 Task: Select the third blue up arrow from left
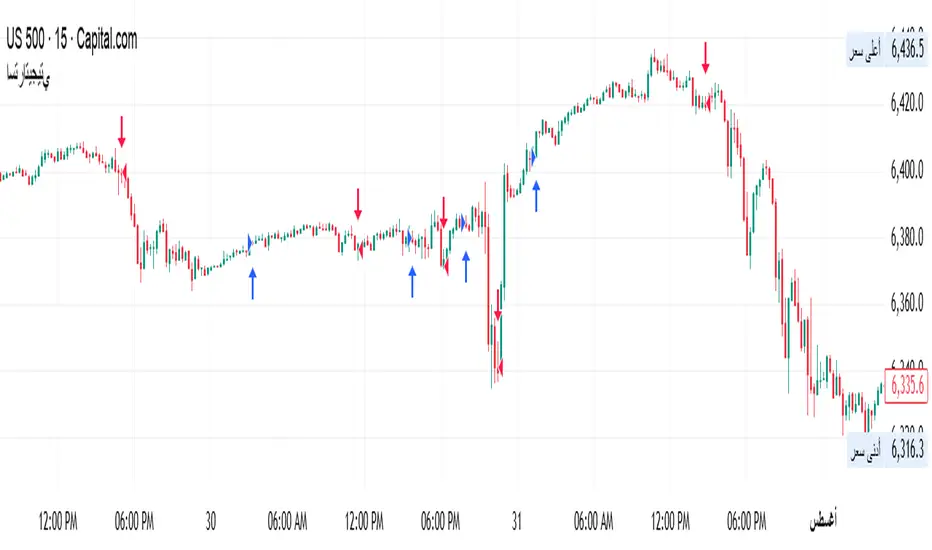pos(466,266)
